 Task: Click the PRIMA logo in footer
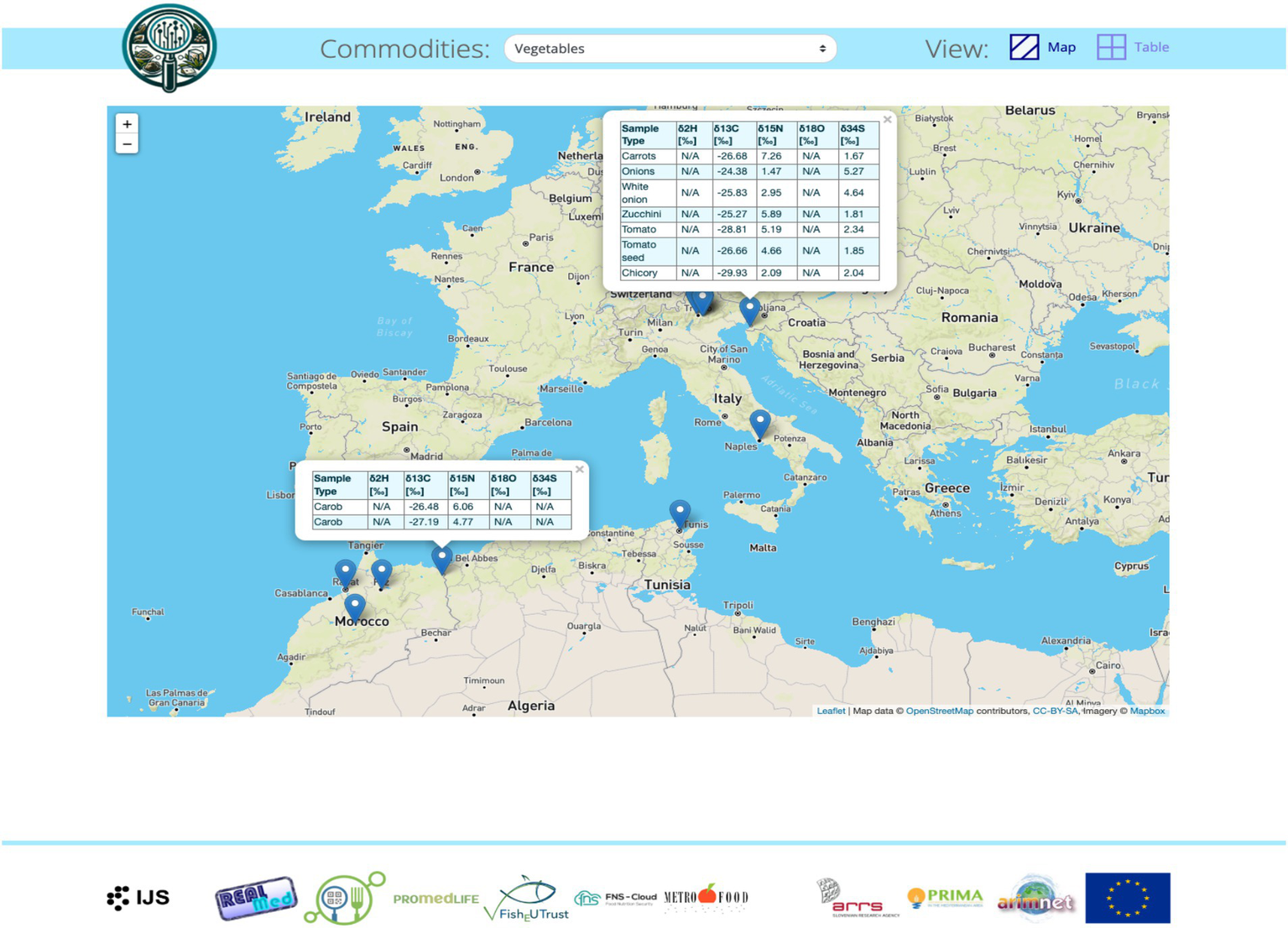(945, 898)
